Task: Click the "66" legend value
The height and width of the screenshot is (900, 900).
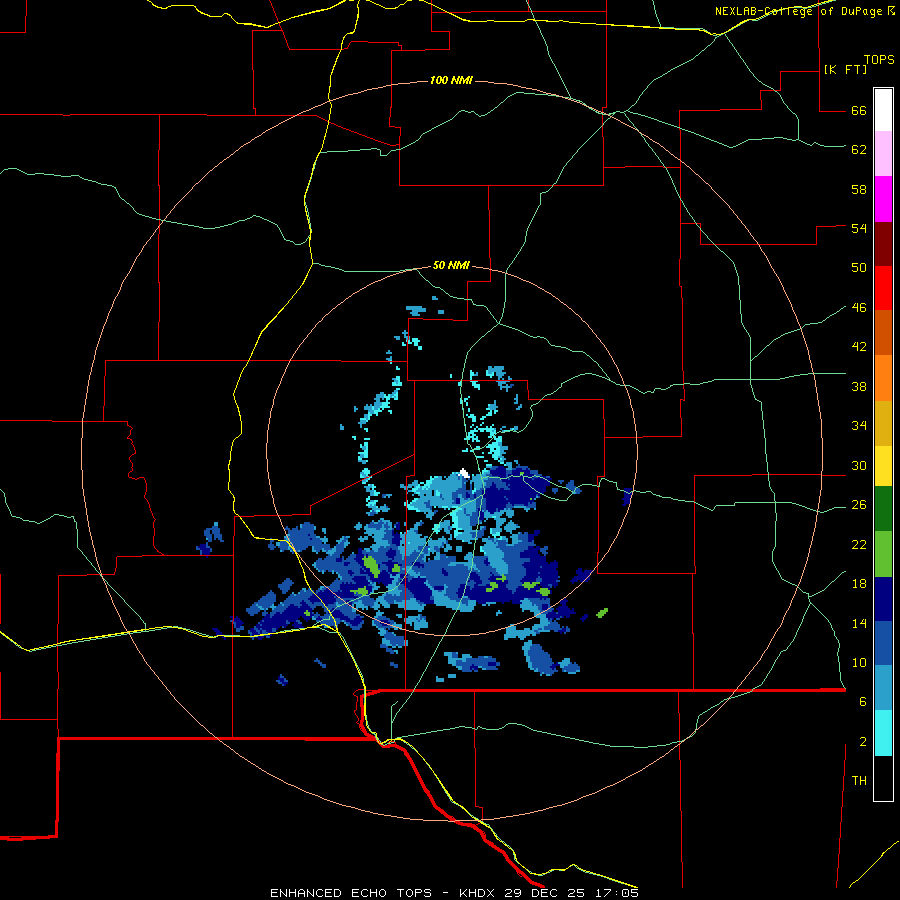Action: click(859, 111)
